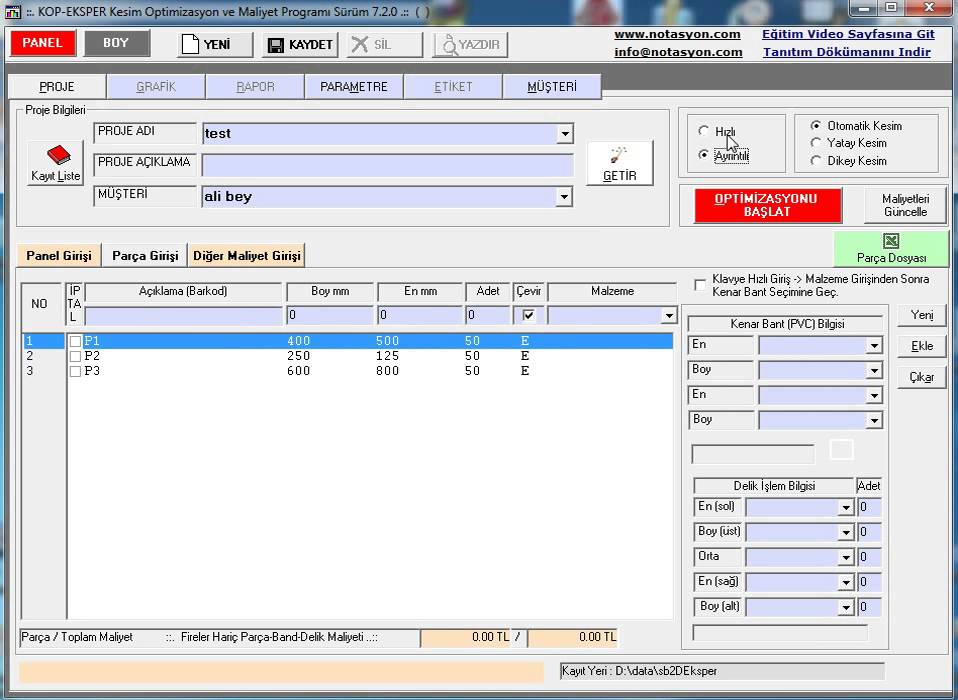The width and height of the screenshot is (958, 700).
Task: Select the P2 row in parts list
Action: coord(348,356)
